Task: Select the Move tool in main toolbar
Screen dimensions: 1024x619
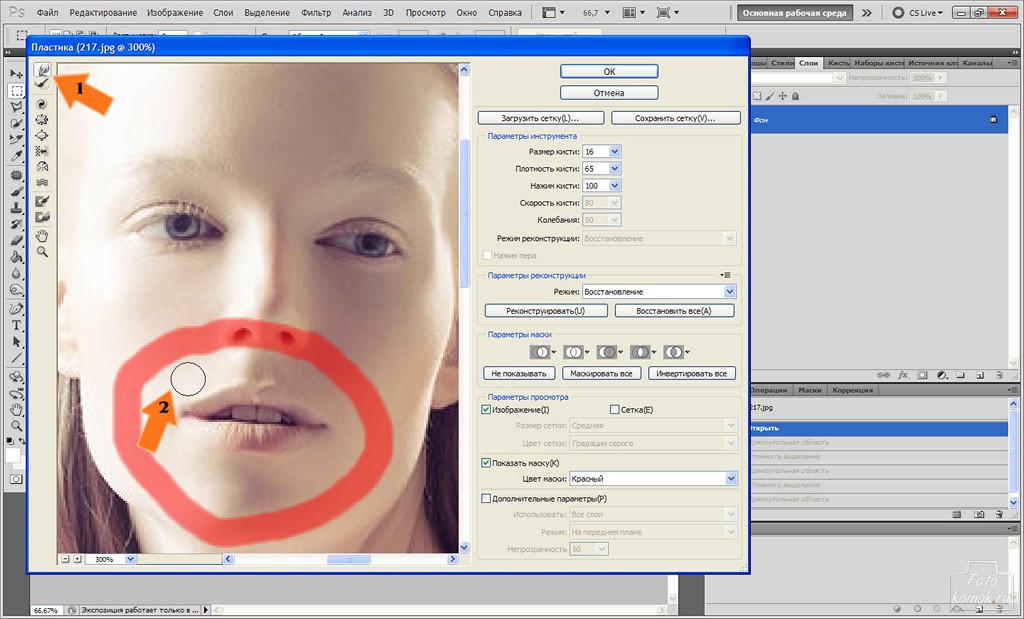Action: click(x=17, y=74)
